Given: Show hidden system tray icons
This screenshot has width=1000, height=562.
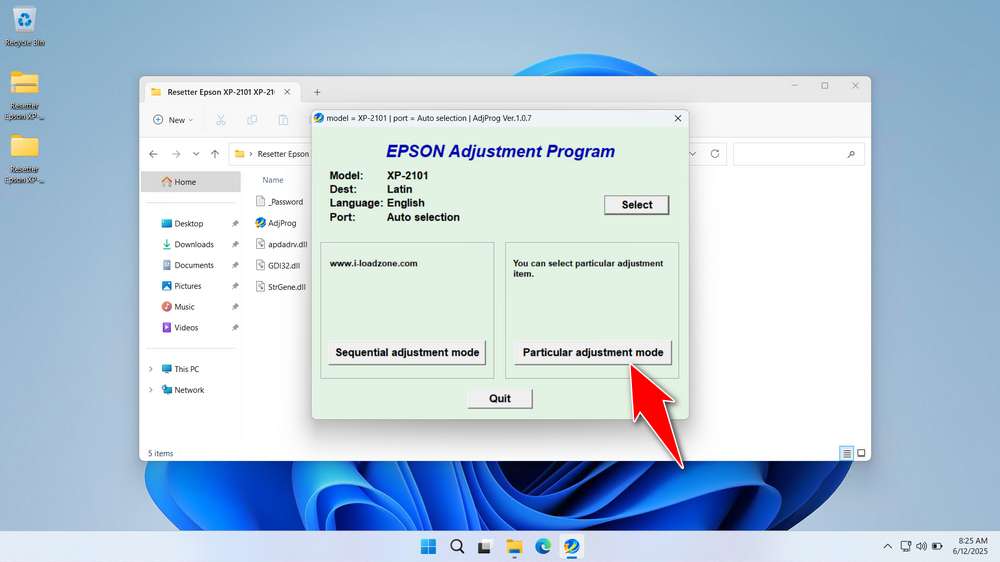Looking at the screenshot, I should point(887,547).
